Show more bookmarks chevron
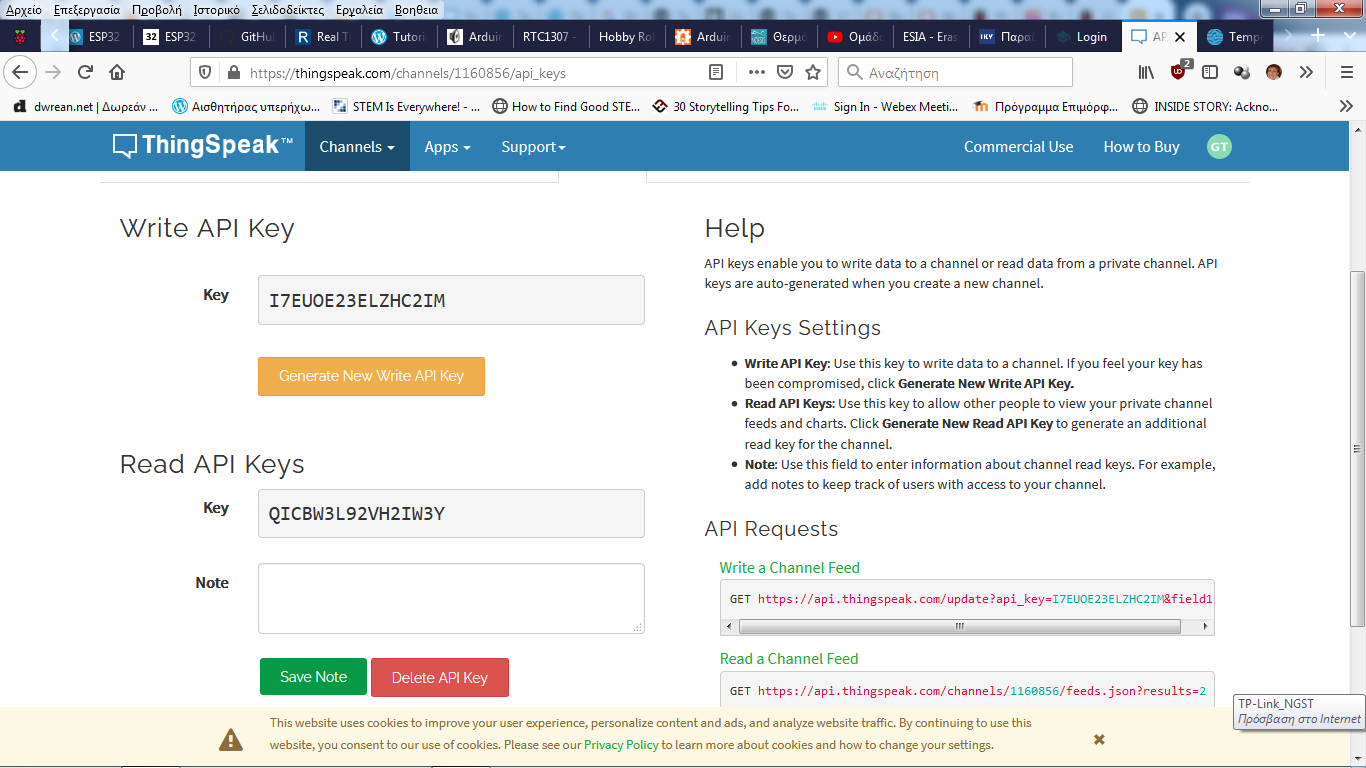 [1345, 106]
